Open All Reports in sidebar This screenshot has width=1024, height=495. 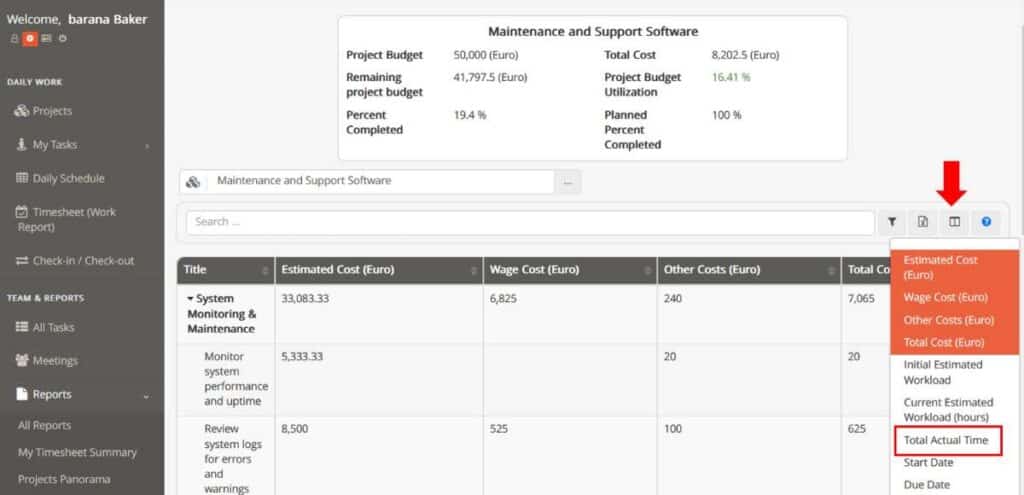[x=44, y=425]
